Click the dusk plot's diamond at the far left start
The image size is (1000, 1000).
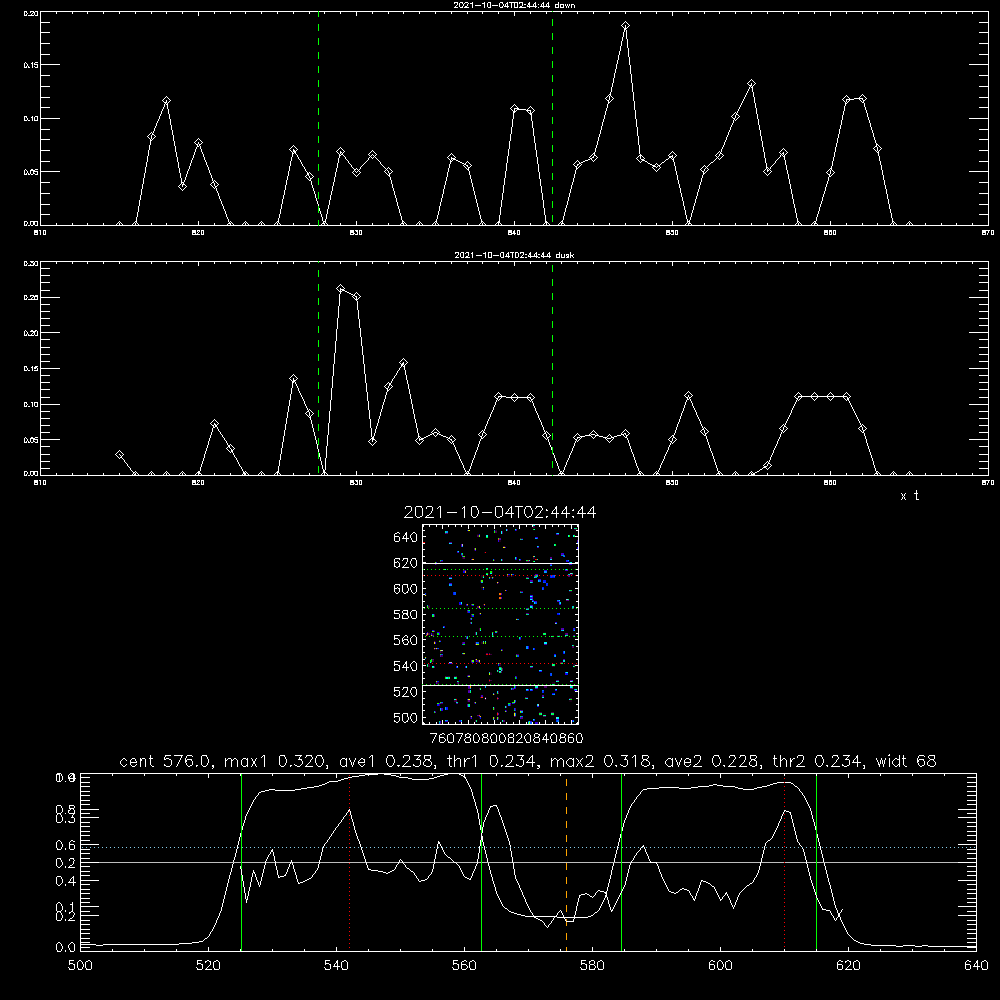pyautogui.click(x=119, y=455)
